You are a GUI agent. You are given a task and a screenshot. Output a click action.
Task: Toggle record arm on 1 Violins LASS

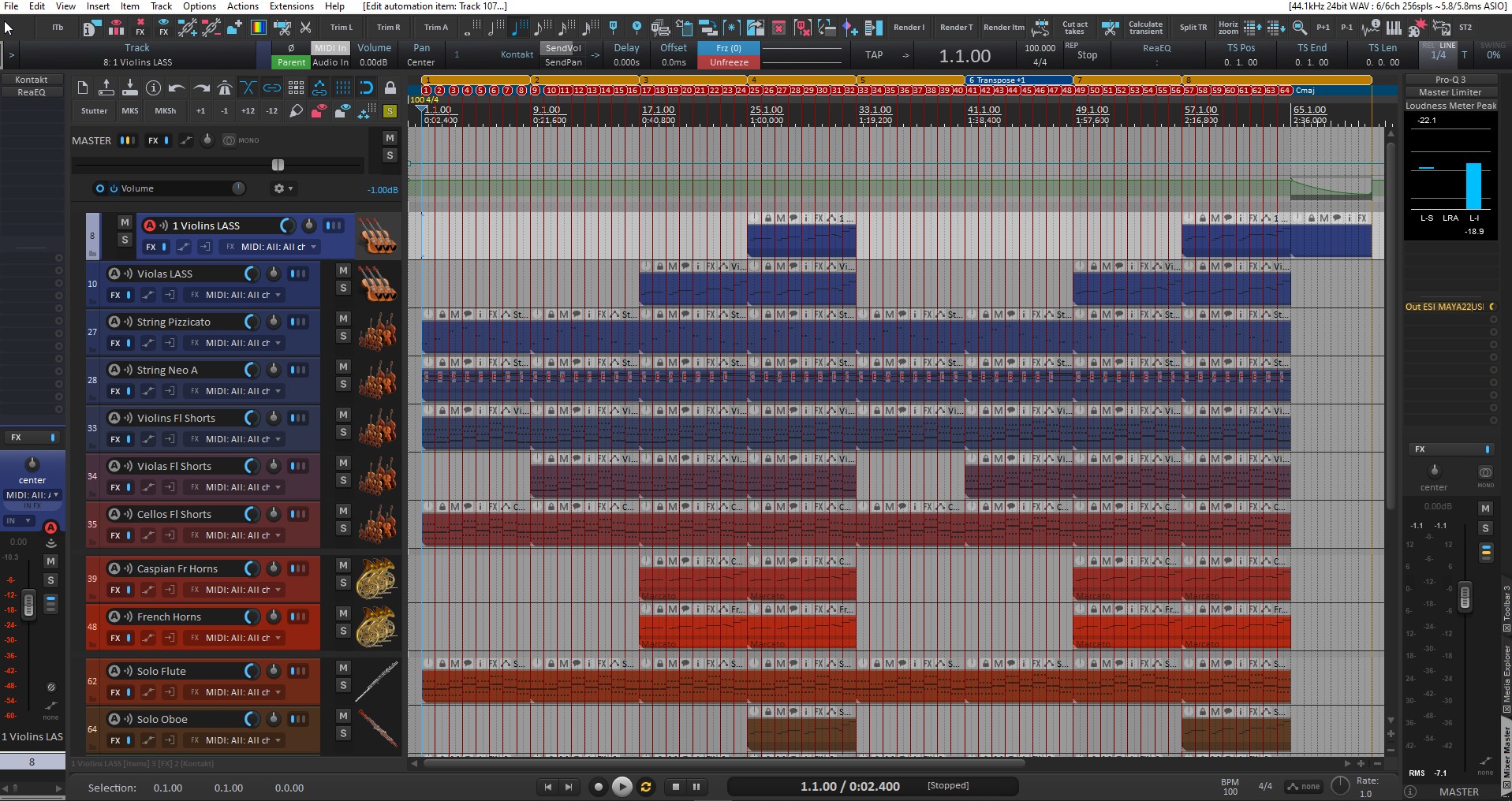click(149, 225)
